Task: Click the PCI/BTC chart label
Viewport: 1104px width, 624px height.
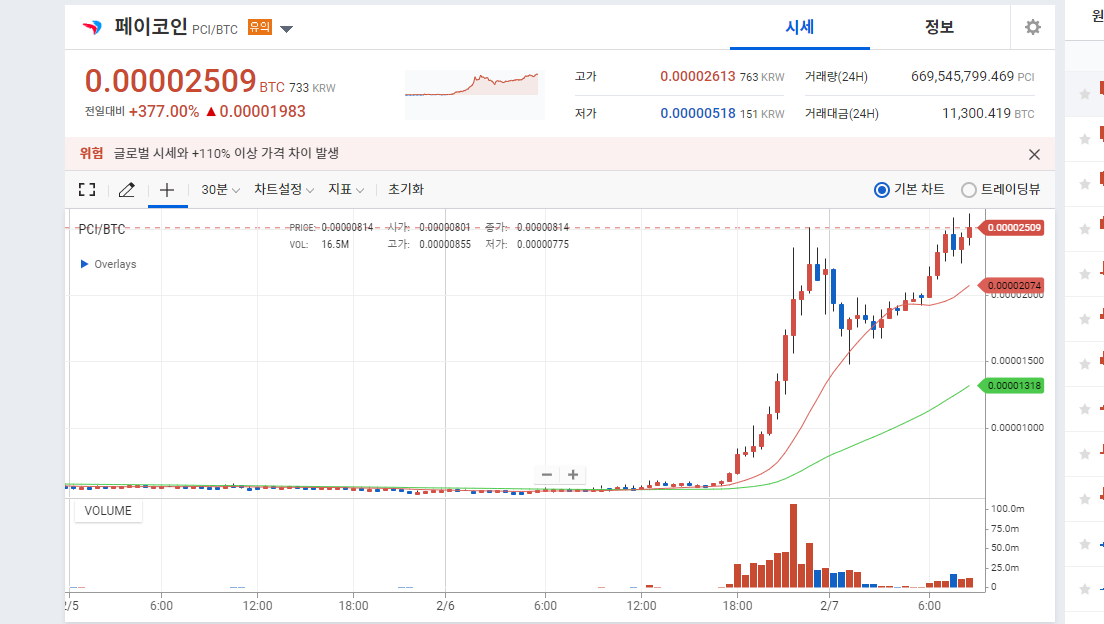Action: pos(101,229)
